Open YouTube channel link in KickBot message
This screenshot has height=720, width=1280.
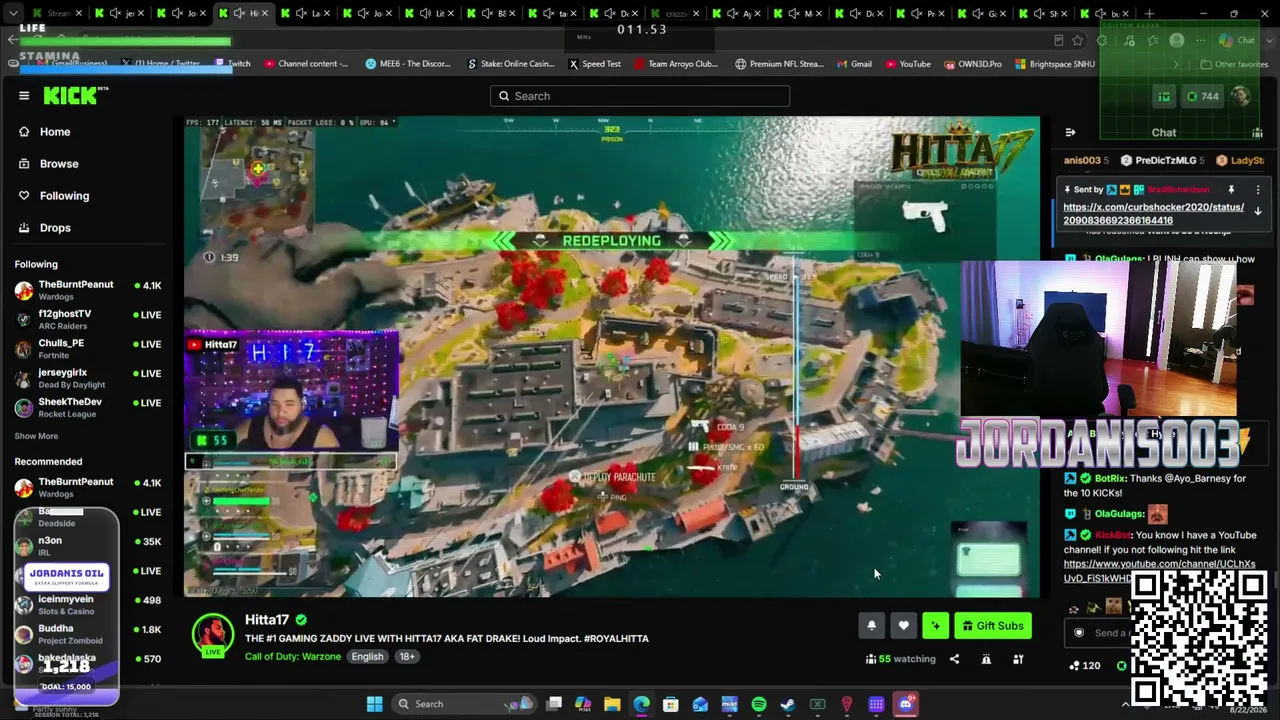pyautogui.click(x=1159, y=570)
